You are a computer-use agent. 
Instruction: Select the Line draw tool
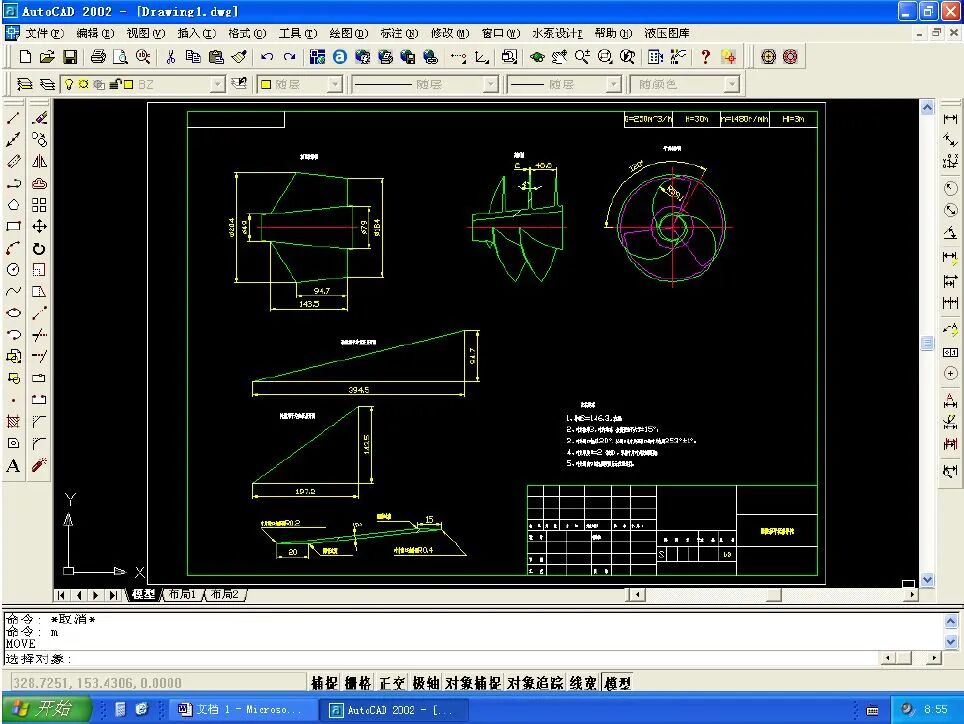pos(13,118)
